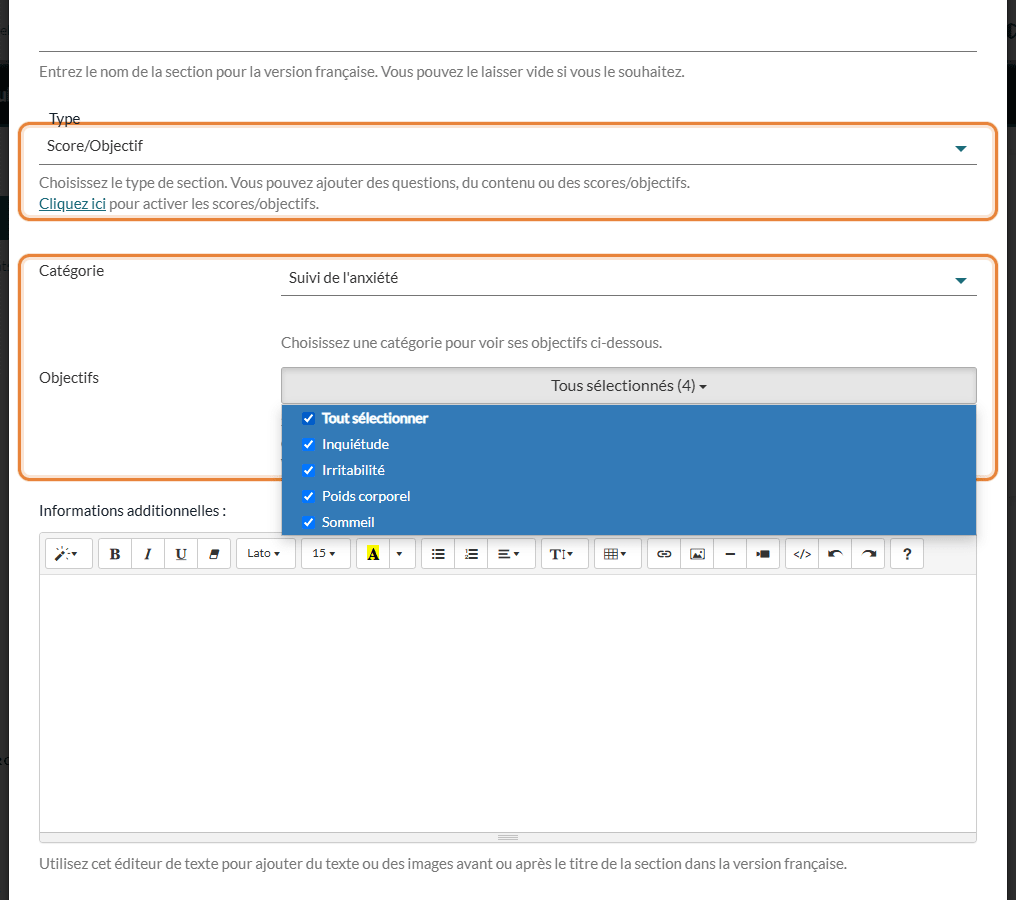Switch to code view with the </> icon
Screen dimensions: 1016x900
click(x=802, y=554)
